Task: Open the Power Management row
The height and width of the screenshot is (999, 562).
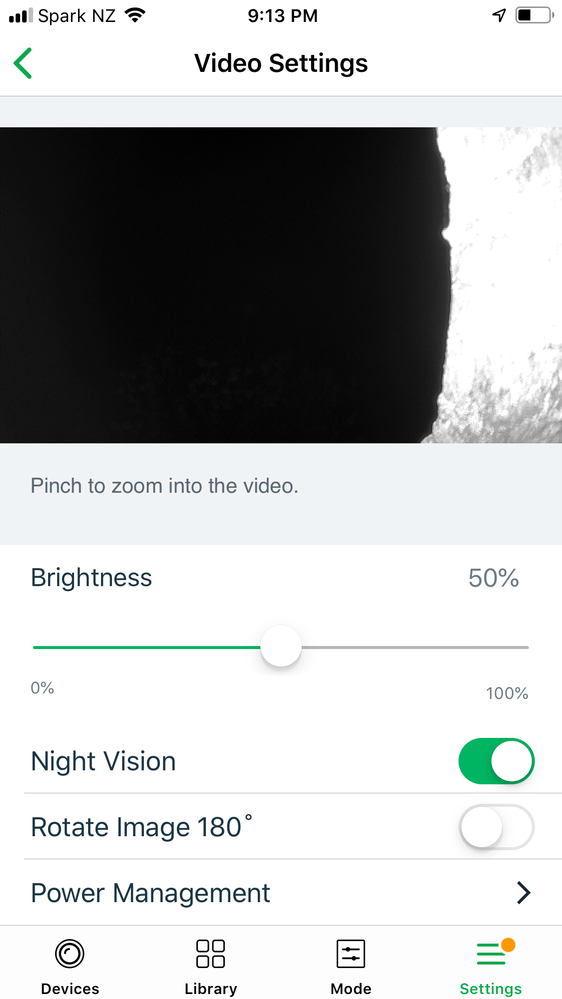Action: pos(281,893)
